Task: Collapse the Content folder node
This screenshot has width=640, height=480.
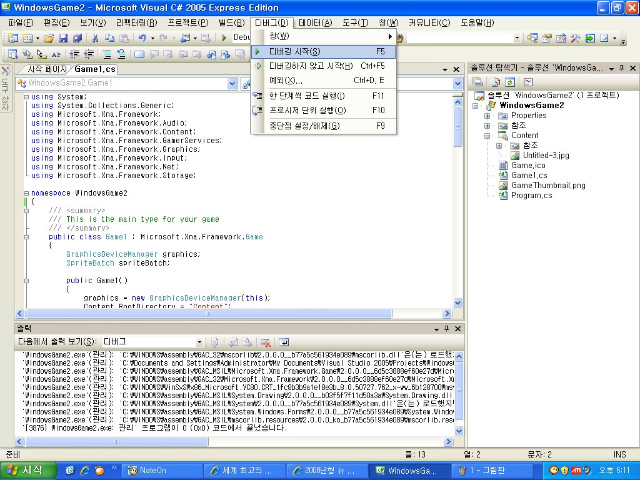Action: [487, 136]
